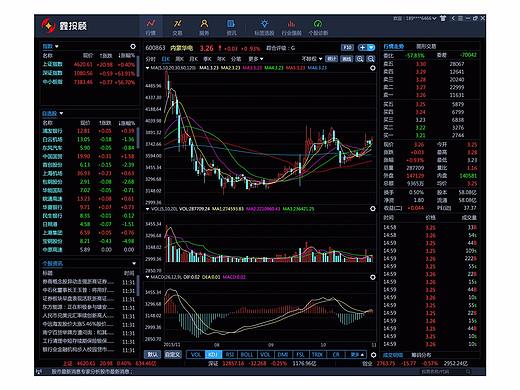Expand the 自选股 watchlist dropdown arrow
This screenshot has height=390, width=520.
61,114
